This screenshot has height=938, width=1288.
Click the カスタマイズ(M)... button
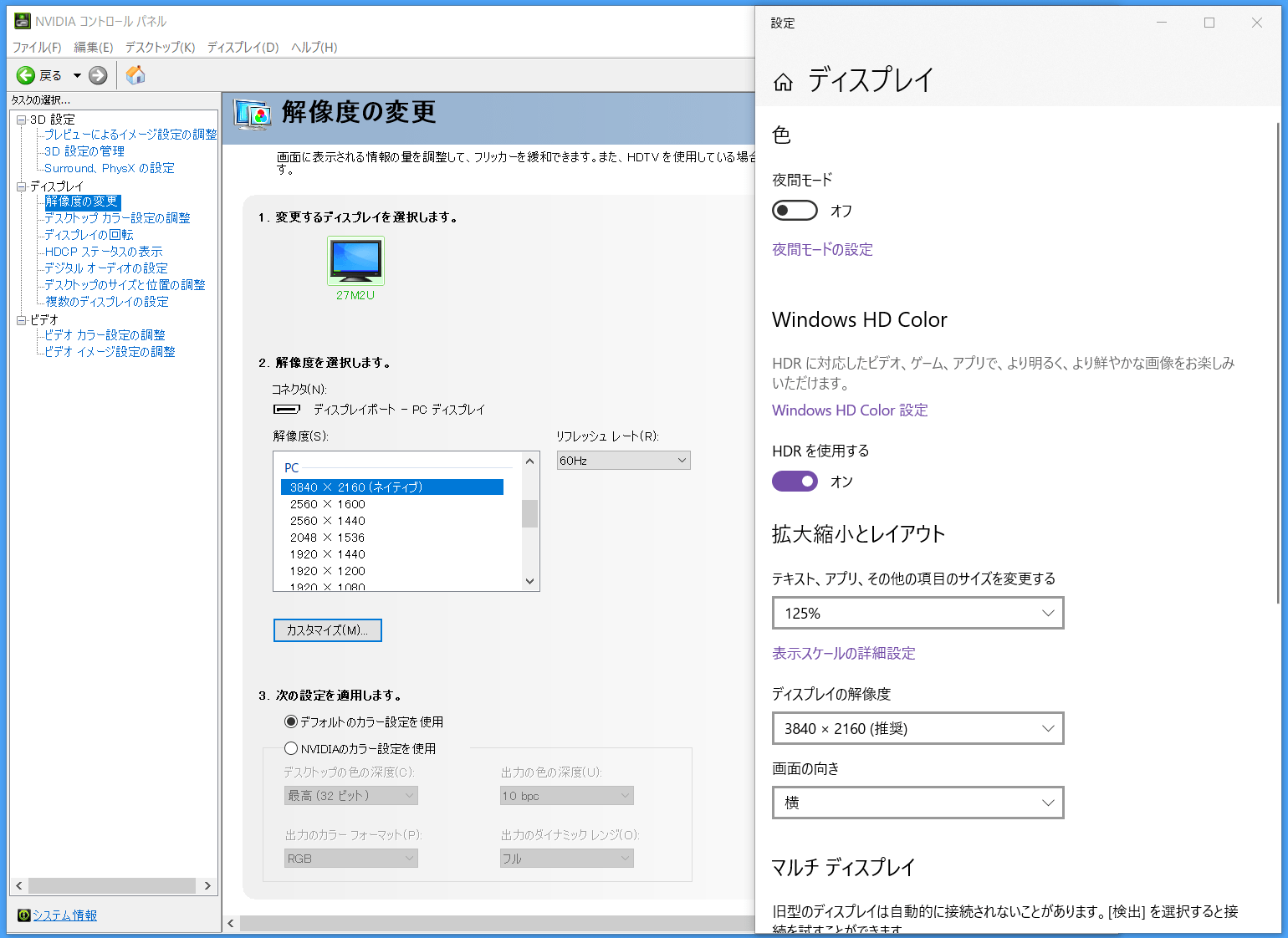328,630
